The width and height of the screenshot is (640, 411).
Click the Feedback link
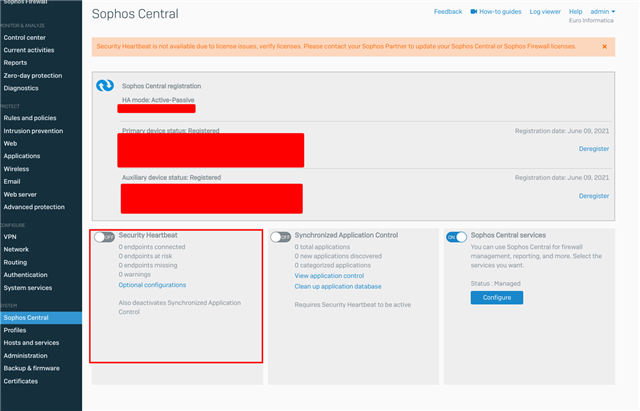(448, 11)
